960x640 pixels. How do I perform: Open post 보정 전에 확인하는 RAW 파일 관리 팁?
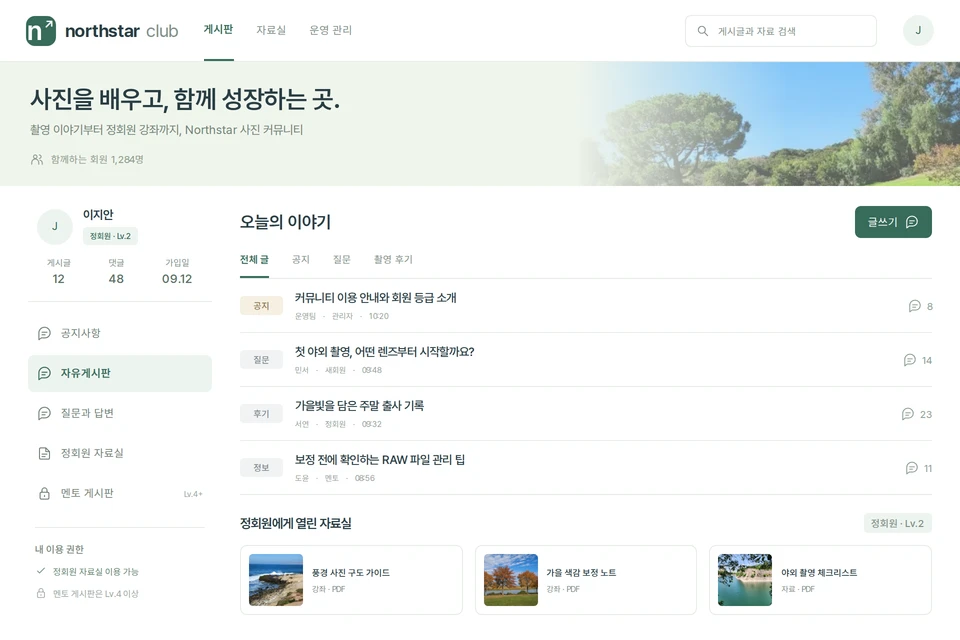[x=380, y=459]
